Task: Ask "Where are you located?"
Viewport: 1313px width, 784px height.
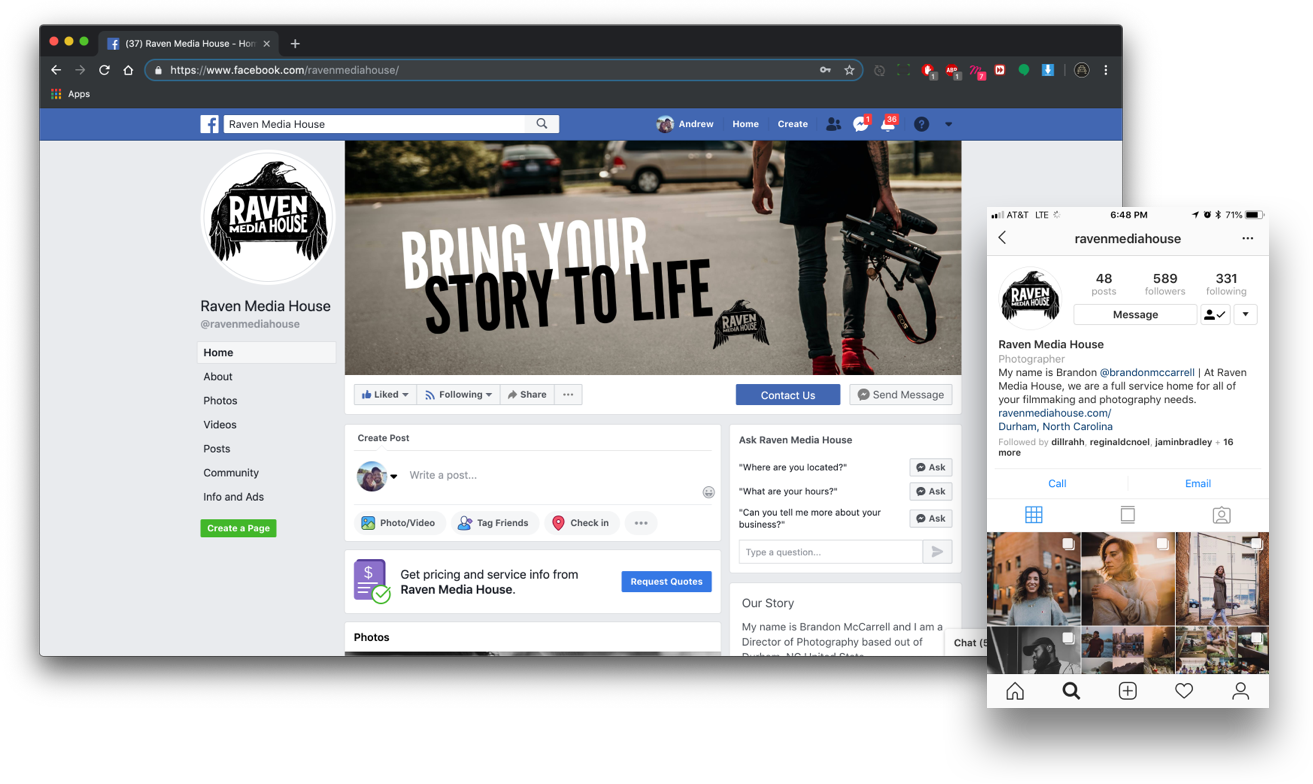Action: coord(931,467)
